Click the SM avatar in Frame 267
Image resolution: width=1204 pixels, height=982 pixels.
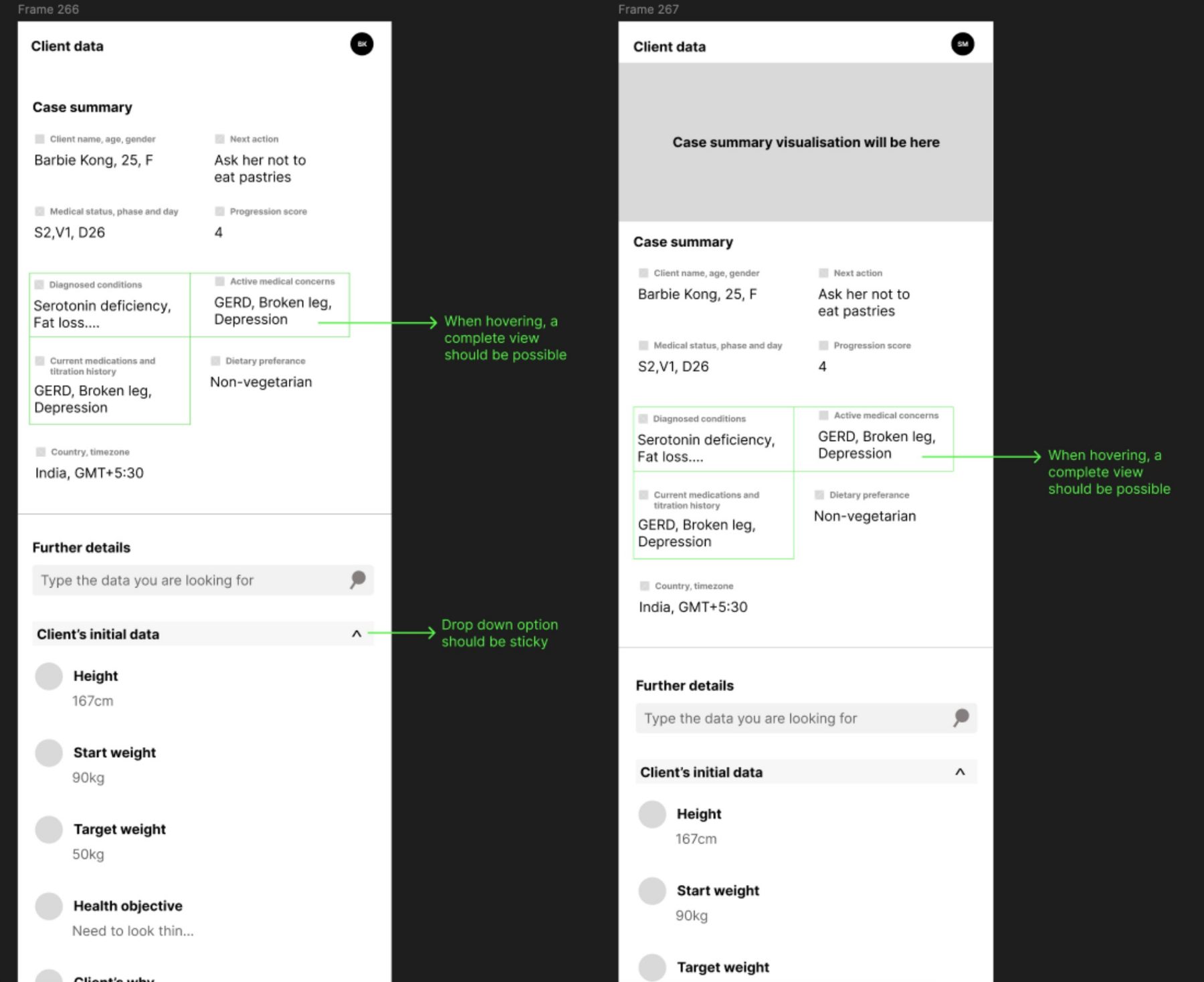pos(963,44)
